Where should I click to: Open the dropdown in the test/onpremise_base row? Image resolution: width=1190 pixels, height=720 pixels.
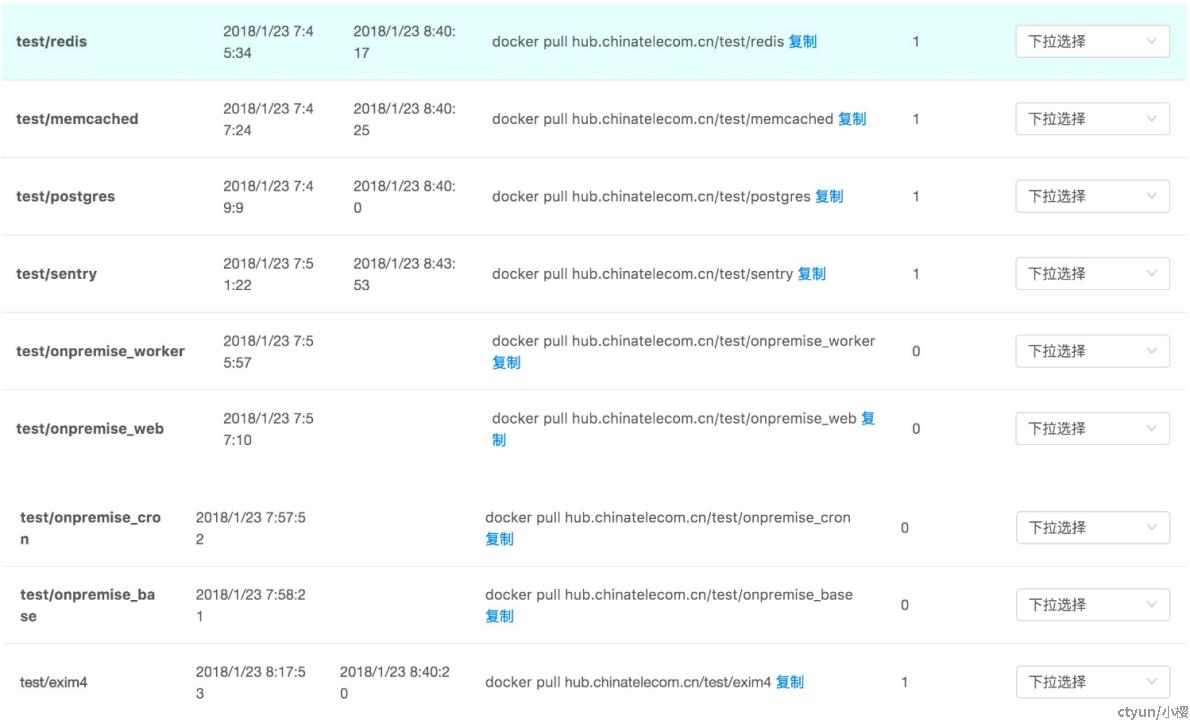pyautogui.click(x=1092, y=605)
